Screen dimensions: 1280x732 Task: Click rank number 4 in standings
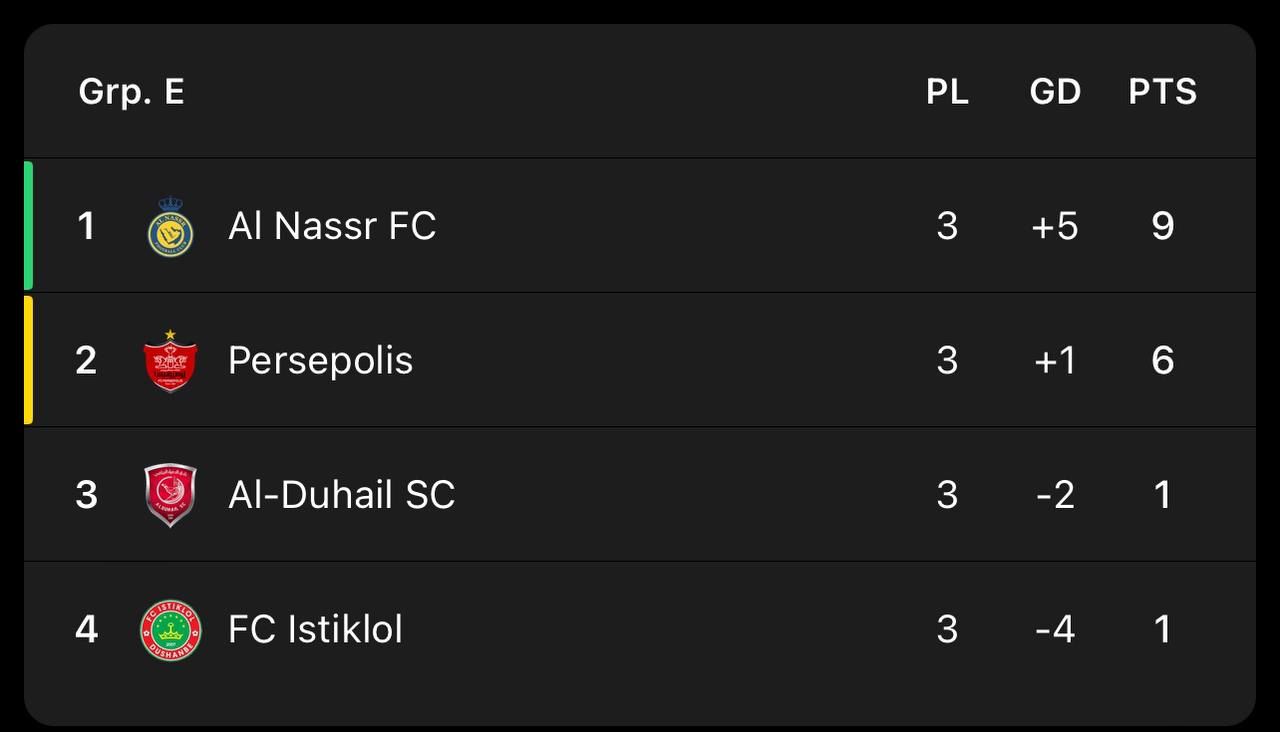87,629
